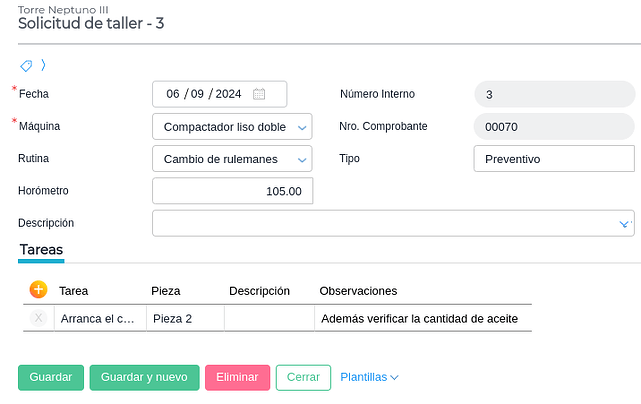Select the Pieza 2 cell in the task row
Image resolution: width=641 pixels, height=404 pixels.
point(185,318)
